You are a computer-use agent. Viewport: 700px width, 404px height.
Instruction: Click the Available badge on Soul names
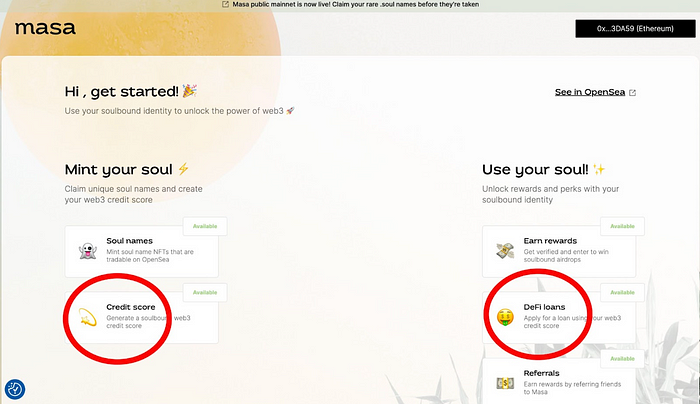pyautogui.click(x=205, y=226)
